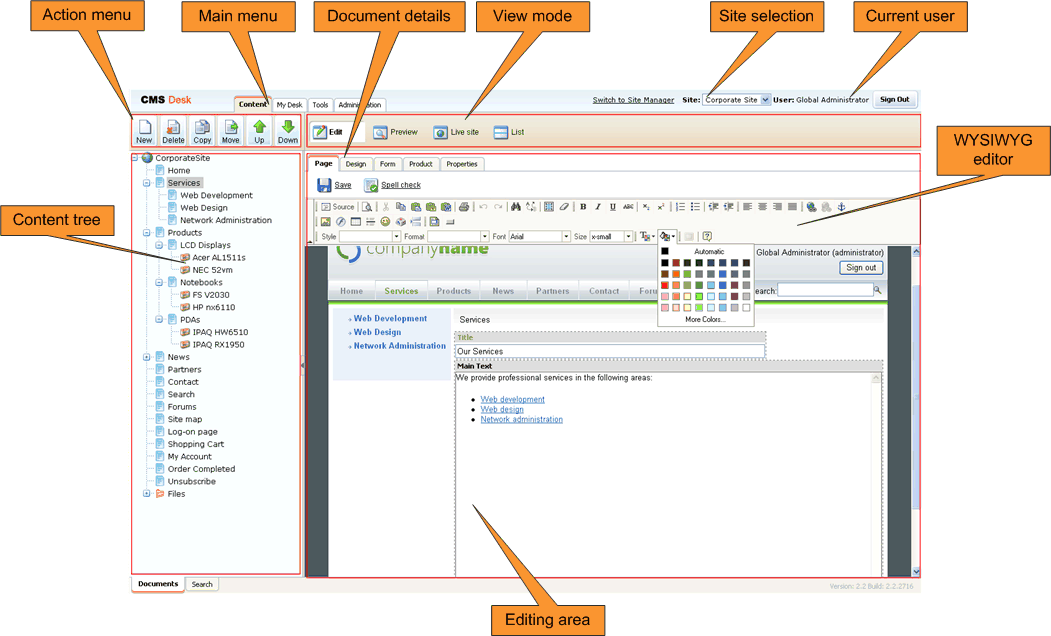Click in the Title field Our Services
The image size is (1051, 636).
pos(610,351)
